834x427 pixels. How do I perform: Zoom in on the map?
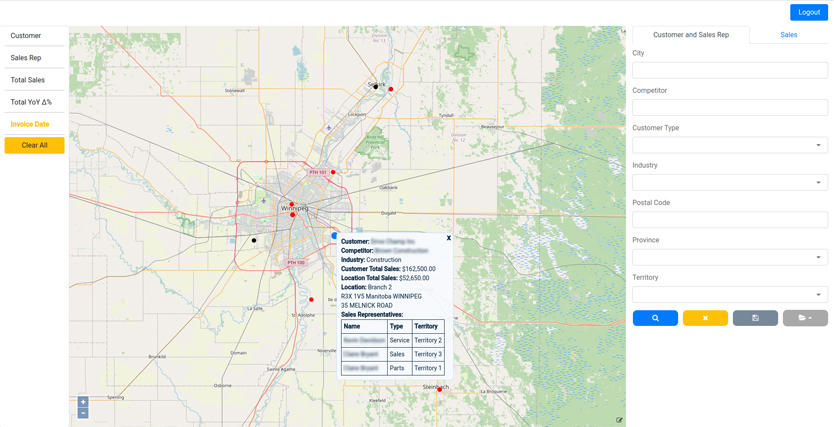[83, 401]
